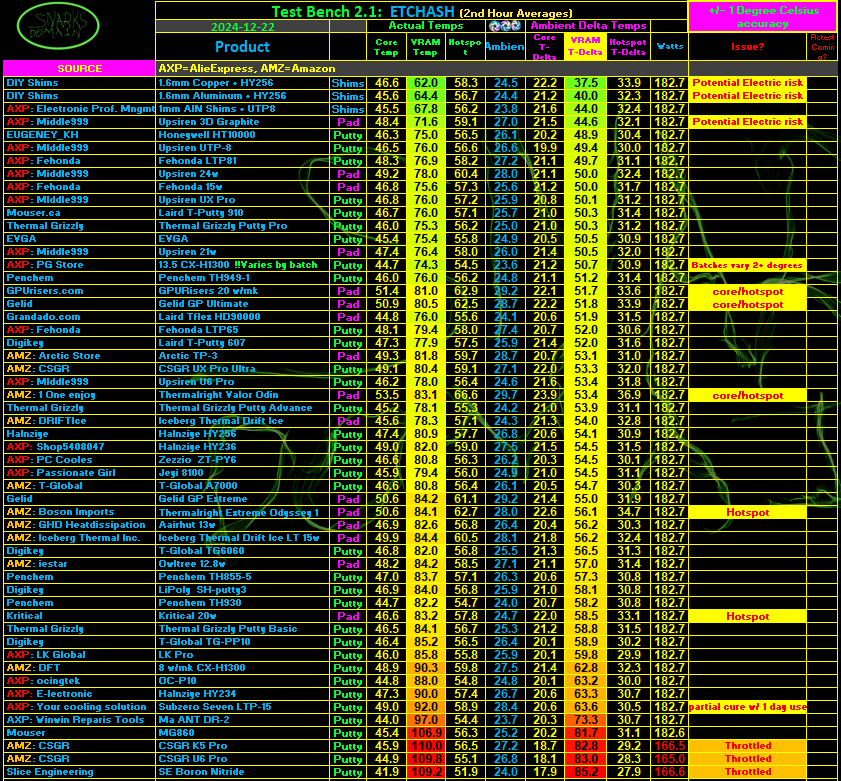The width and height of the screenshot is (841, 781).
Task: Select the yellow VRAM T-Delta column header
Action: coord(585,47)
